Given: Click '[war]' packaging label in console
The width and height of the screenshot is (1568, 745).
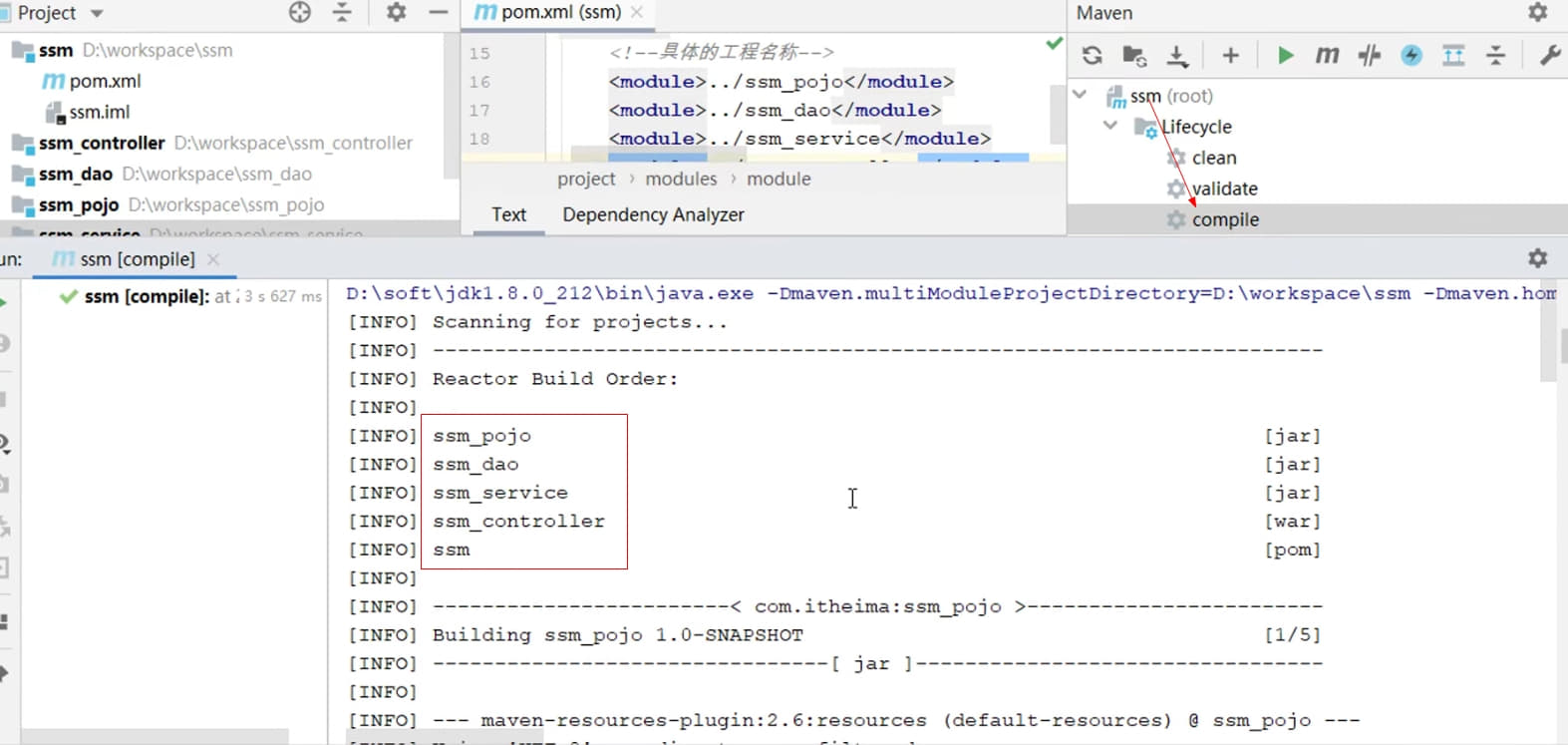Looking at the screenshot, I should 1292,522.
